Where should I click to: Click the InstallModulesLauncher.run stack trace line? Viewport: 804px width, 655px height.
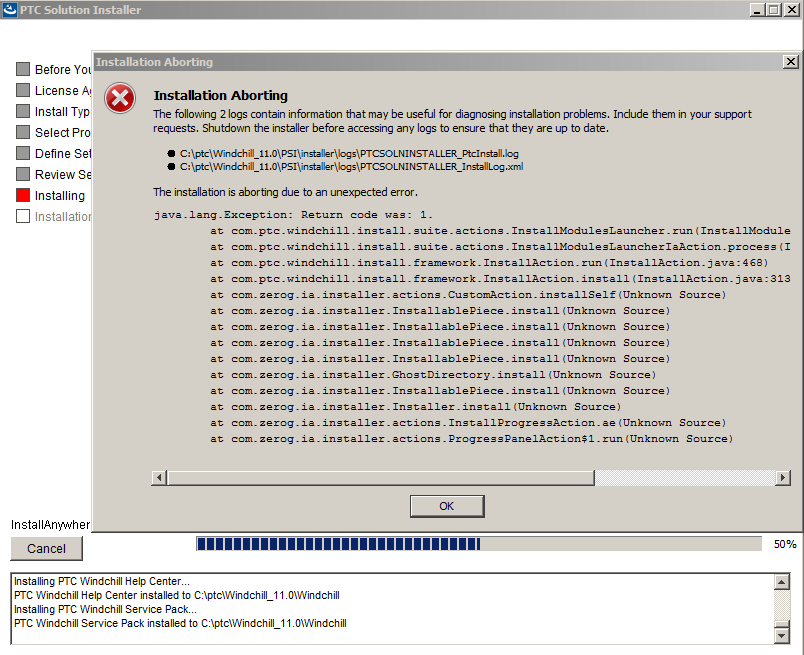coord(500,231)
